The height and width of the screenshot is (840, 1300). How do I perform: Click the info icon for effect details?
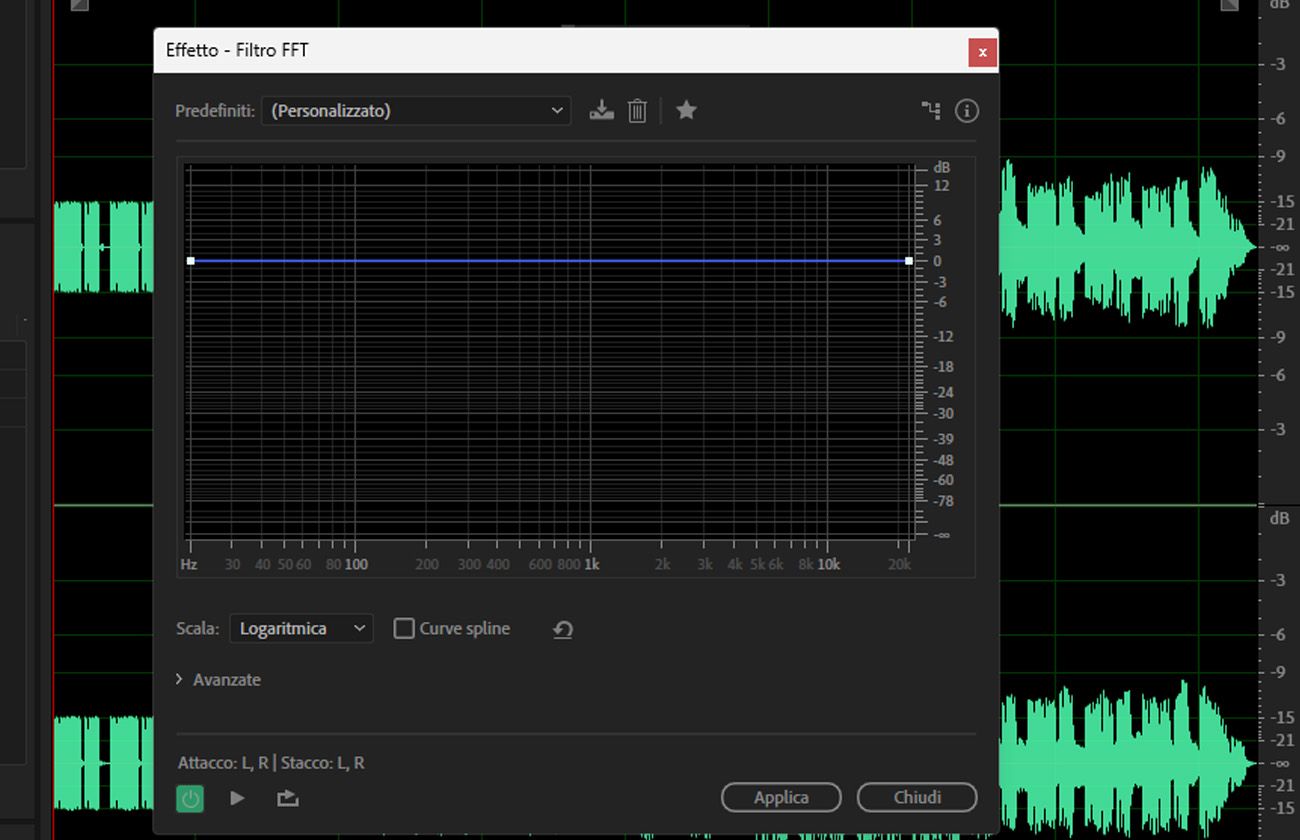click(966, 110)
